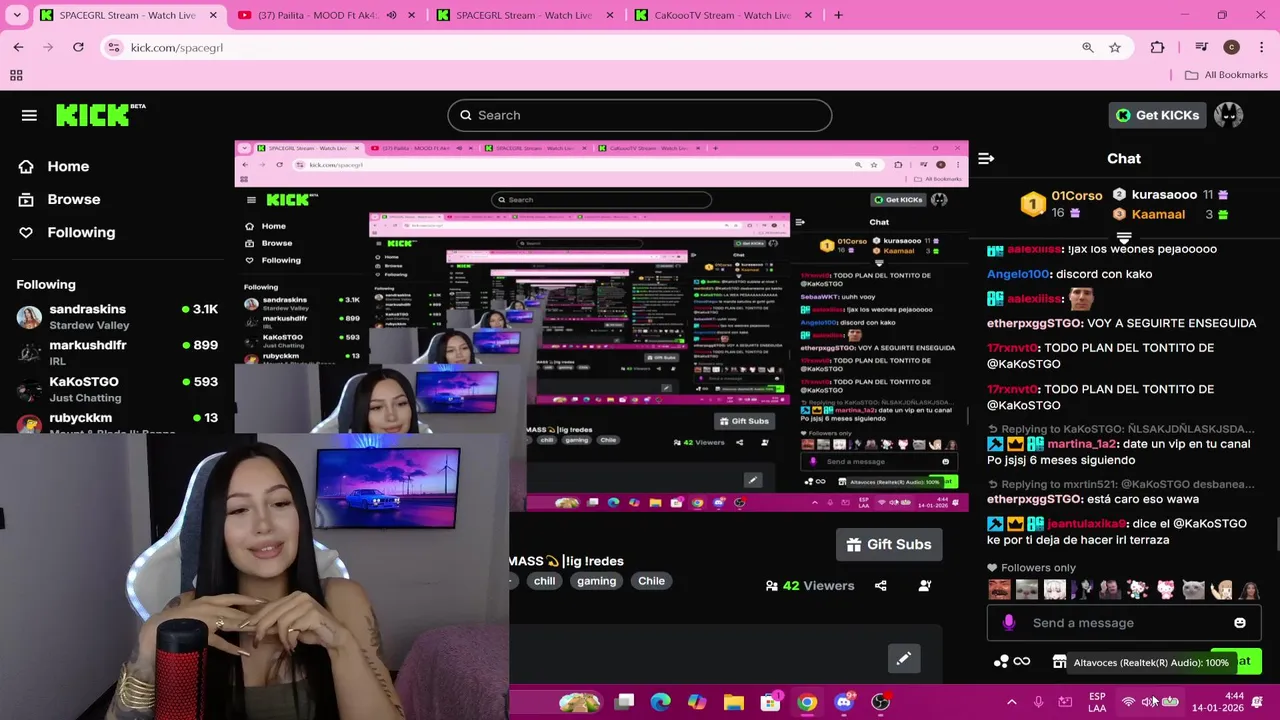Expand the gifter leaderboard in chat

(x=1124, y=238)
